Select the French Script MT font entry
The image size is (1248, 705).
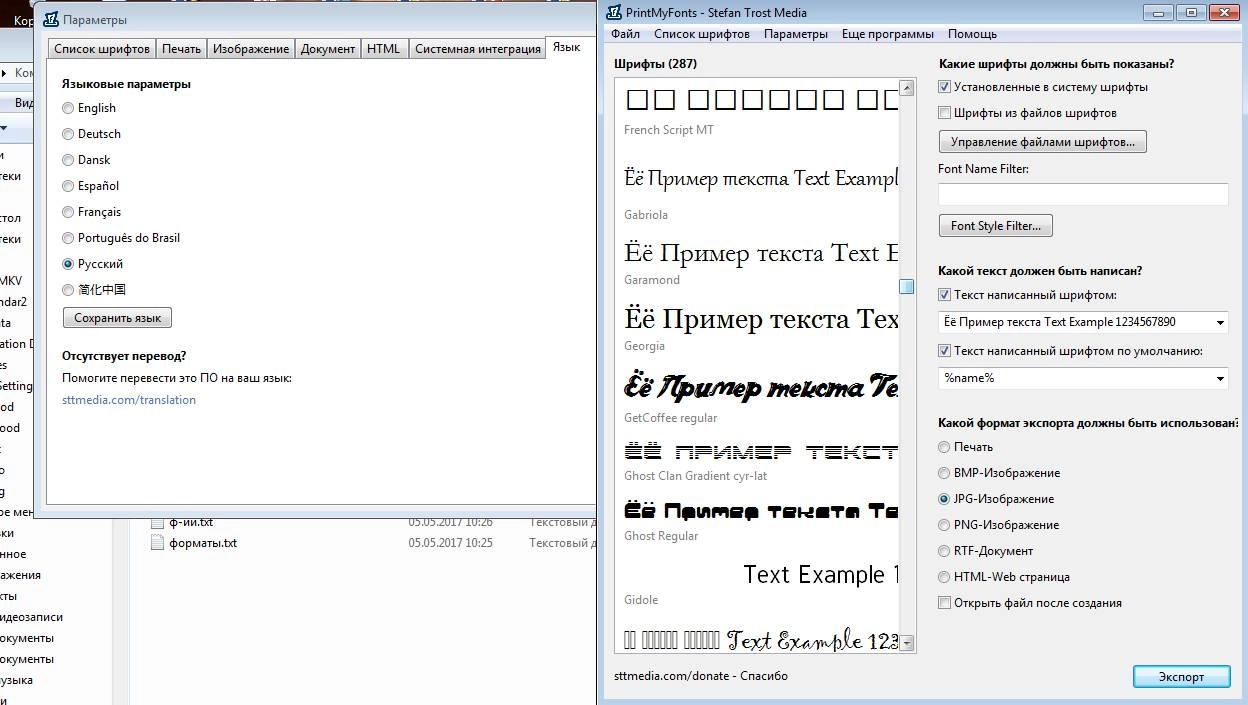point(669,130)
